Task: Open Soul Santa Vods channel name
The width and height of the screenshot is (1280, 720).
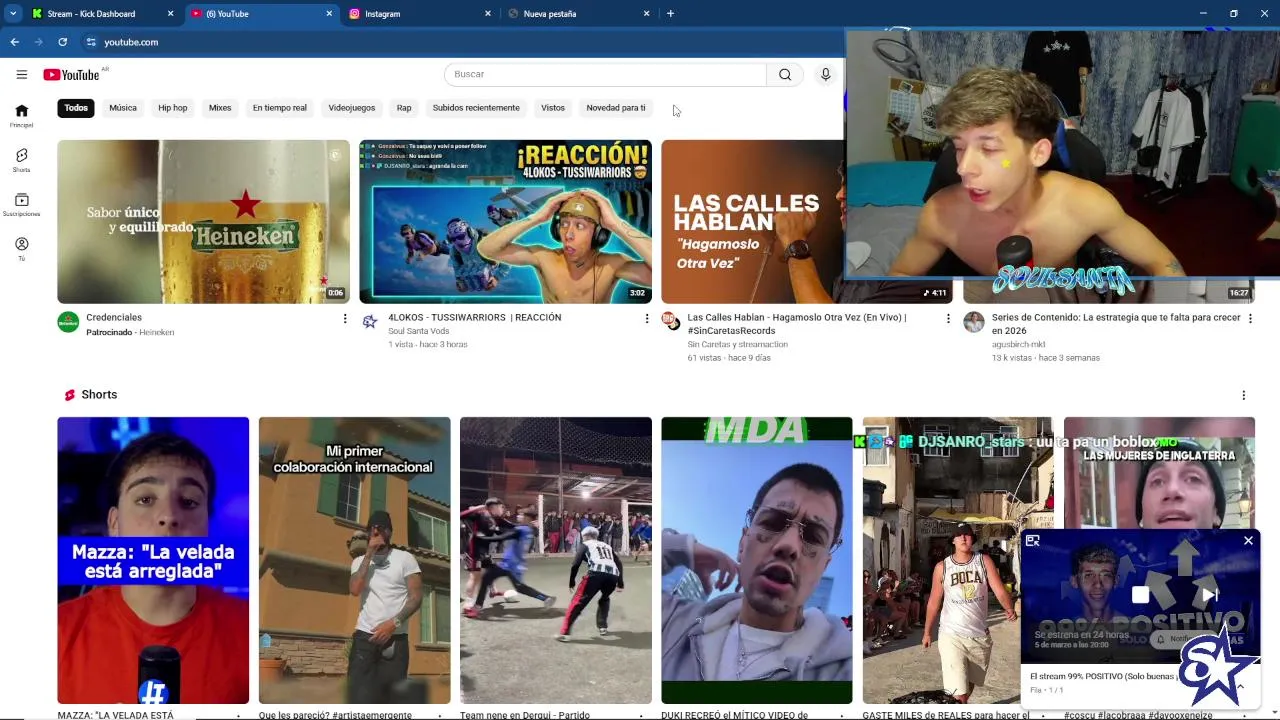Action: (419, 331)
